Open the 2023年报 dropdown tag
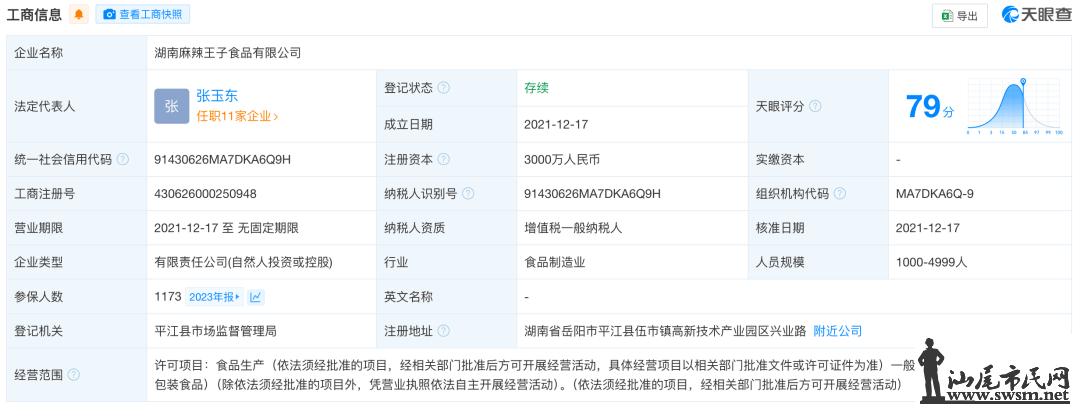The width and height of the screenshot is (1080, 409). tap(214, 297)
